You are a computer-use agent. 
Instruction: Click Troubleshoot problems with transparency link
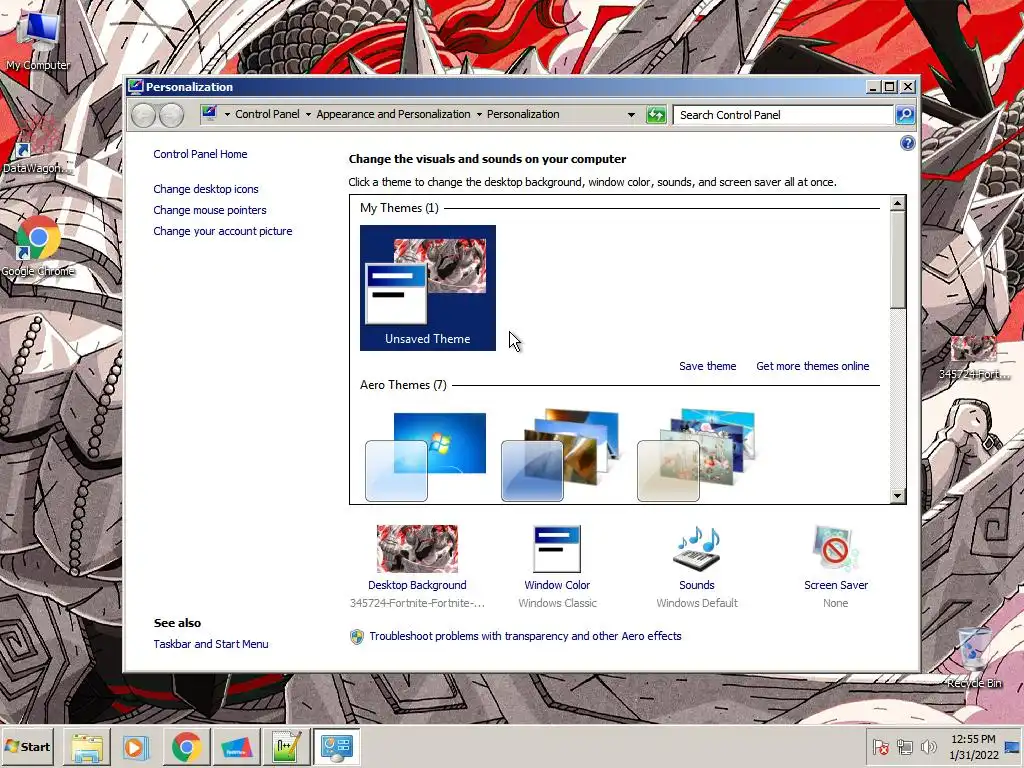[x=525, y=636]
